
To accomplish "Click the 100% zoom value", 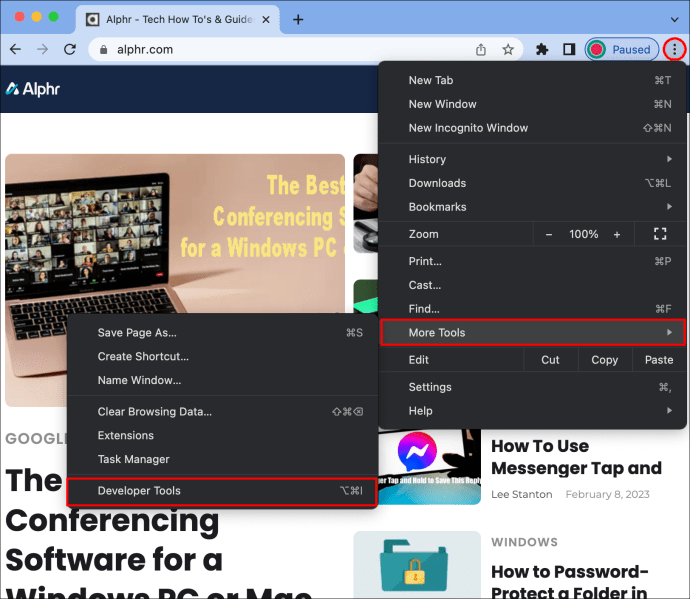I will click(x=583, y=234).
